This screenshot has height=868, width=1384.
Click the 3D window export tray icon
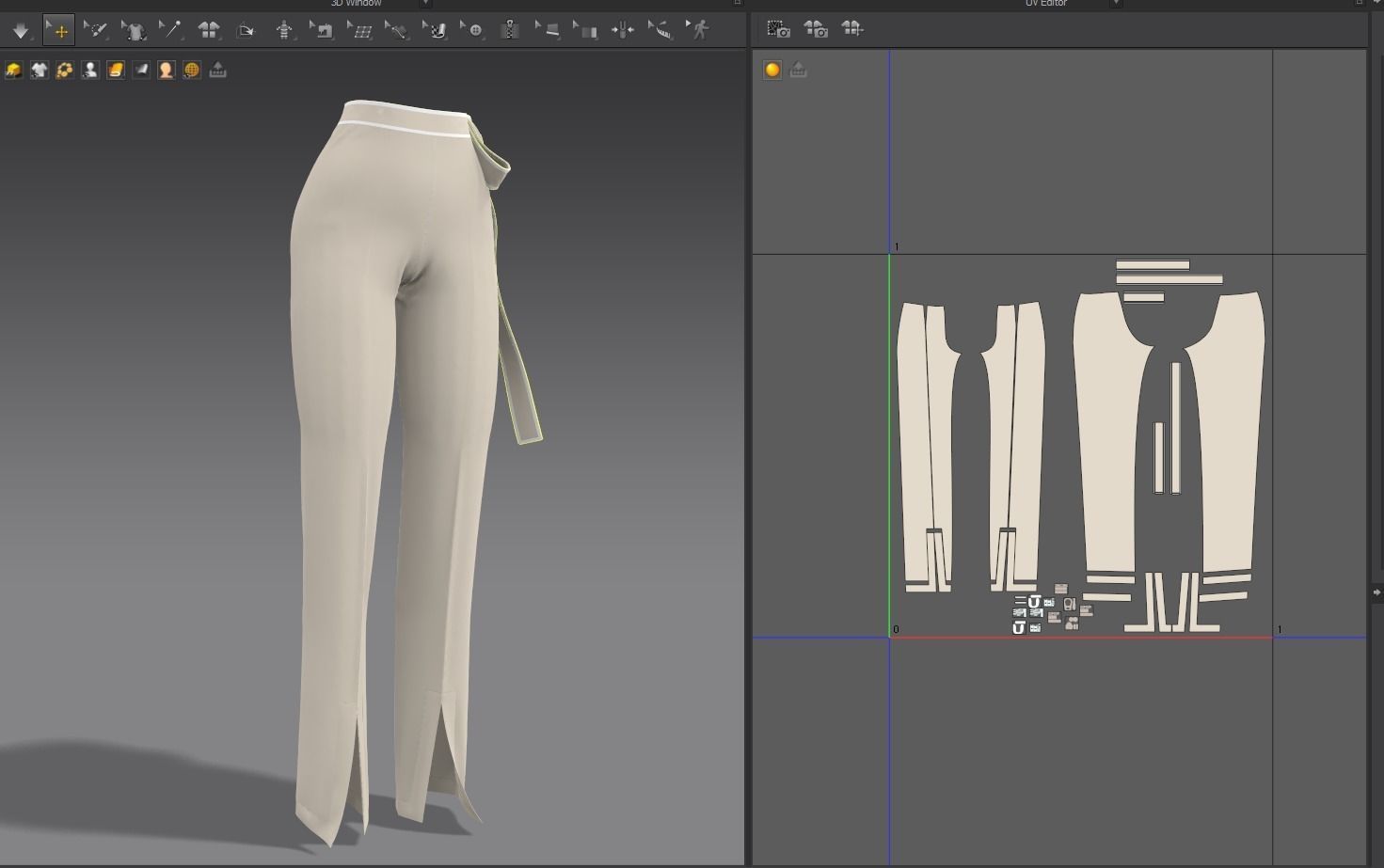(x=217, y=70)
